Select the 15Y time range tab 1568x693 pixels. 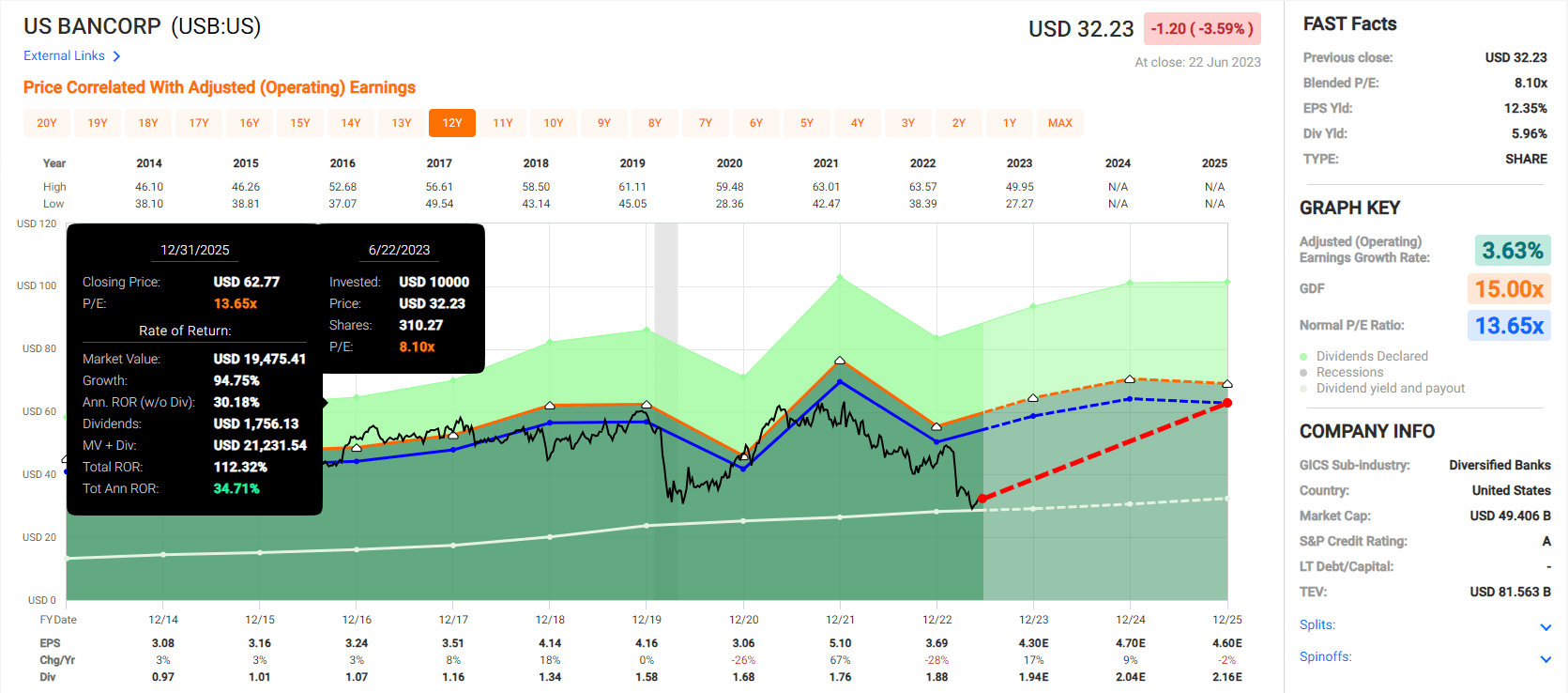point(300,123)
